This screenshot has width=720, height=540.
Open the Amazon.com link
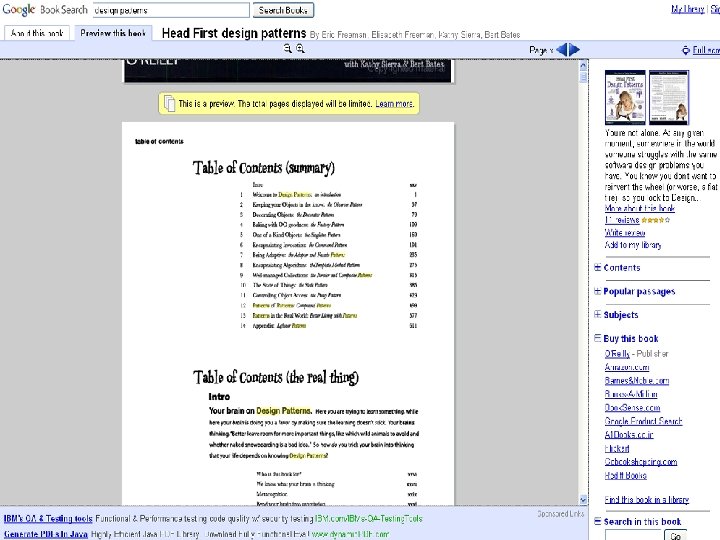click(x=627, y=367)
